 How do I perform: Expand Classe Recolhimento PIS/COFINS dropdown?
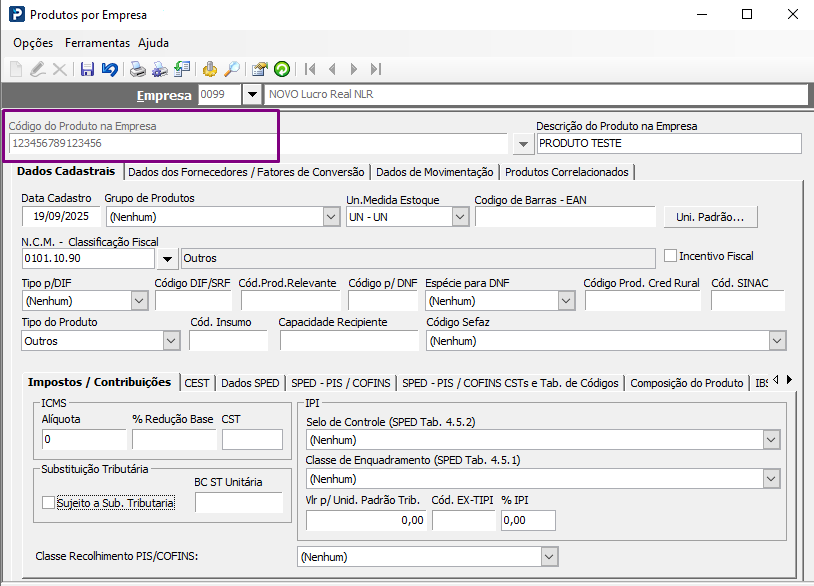coord(548,556)
